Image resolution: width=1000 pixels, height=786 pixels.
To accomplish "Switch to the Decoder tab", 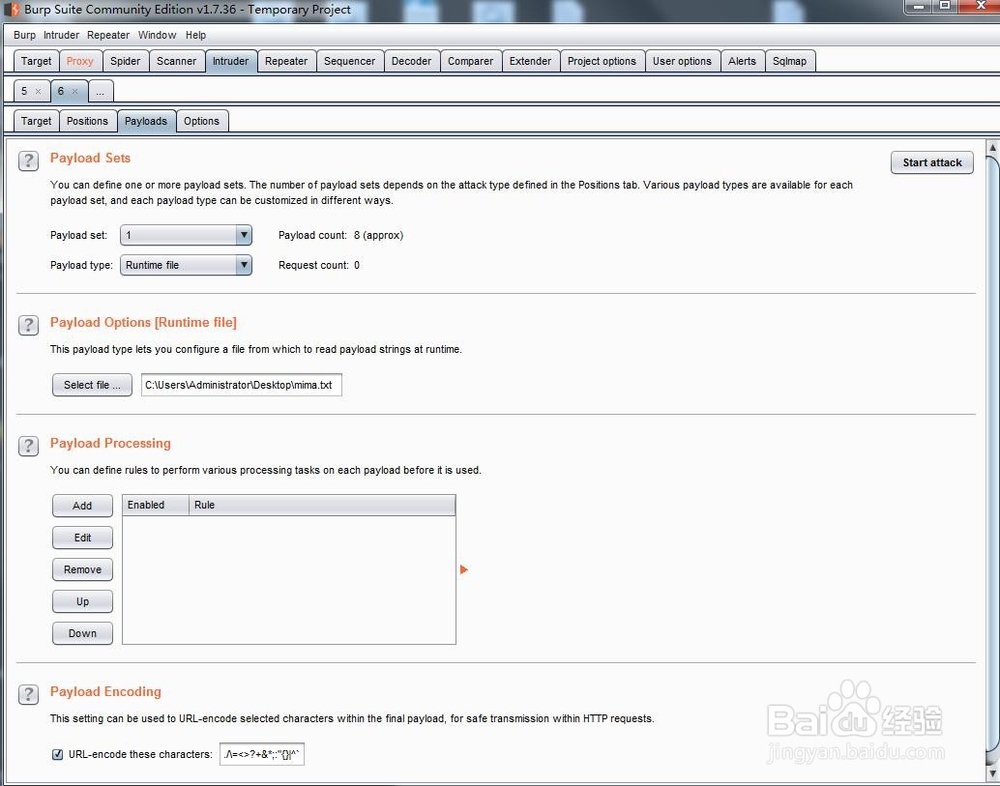I will (411, 61).
